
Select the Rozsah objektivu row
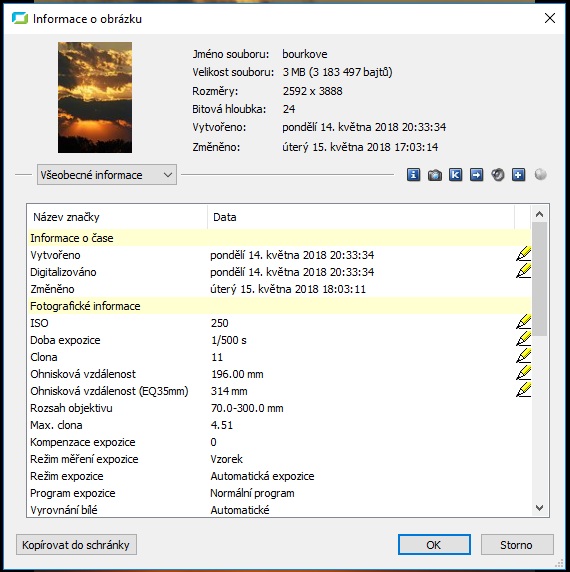tap(279, 408)
